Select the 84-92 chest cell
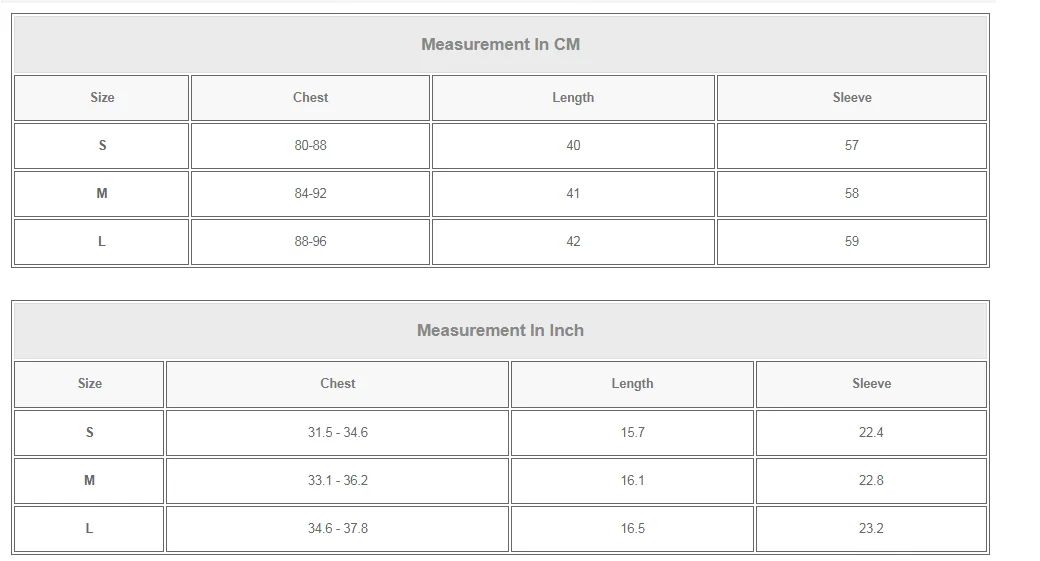Image resolution: width=1040 pixels, height=561 pixels. point(310,193)
